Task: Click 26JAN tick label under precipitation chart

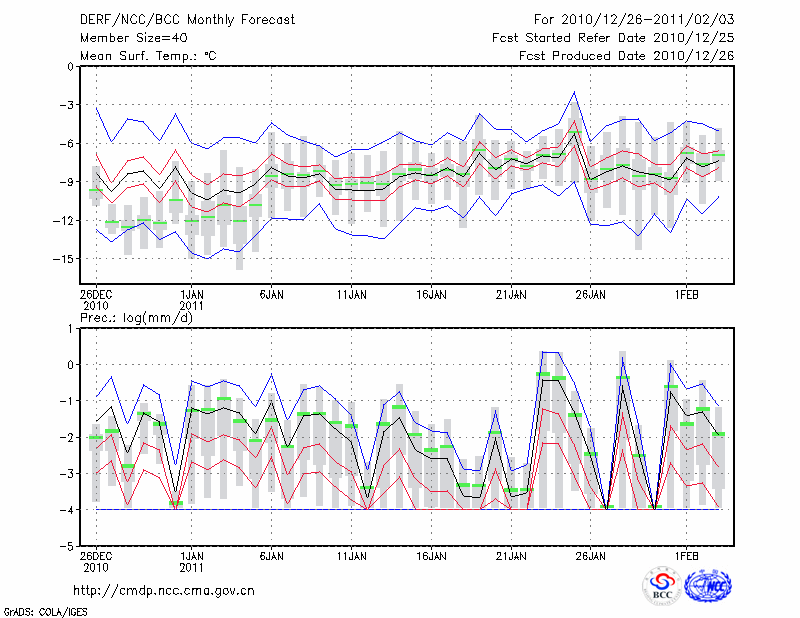Action: click(591, 554)
